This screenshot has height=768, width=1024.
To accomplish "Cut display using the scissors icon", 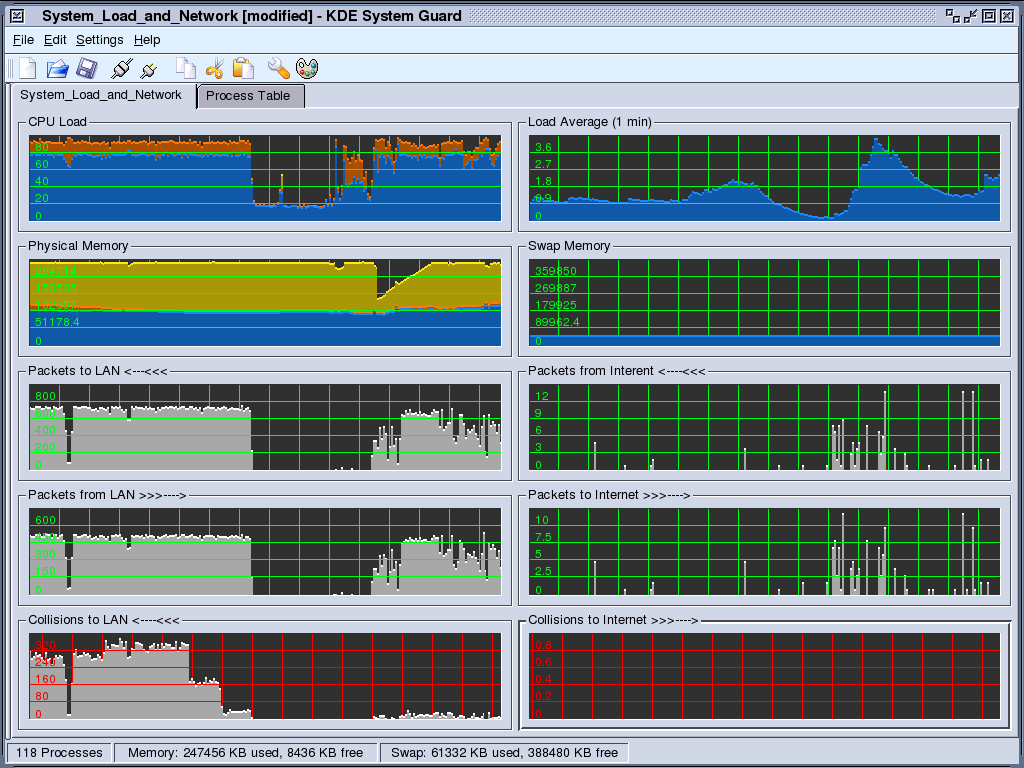I will point(214,68).
